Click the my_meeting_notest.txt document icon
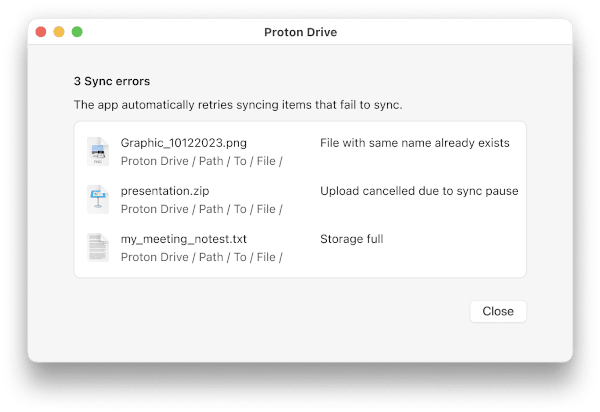 point(98,247)
